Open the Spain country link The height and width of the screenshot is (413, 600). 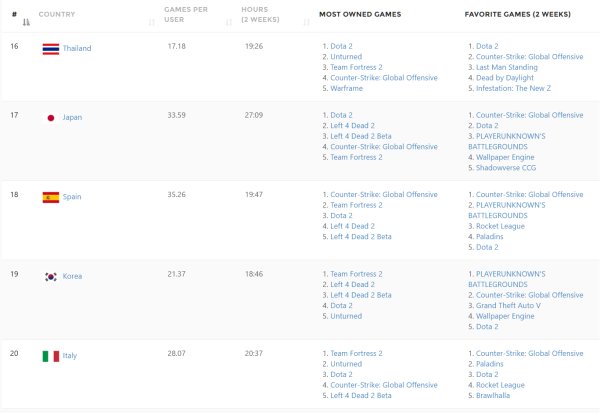click(x=72, y=196)
